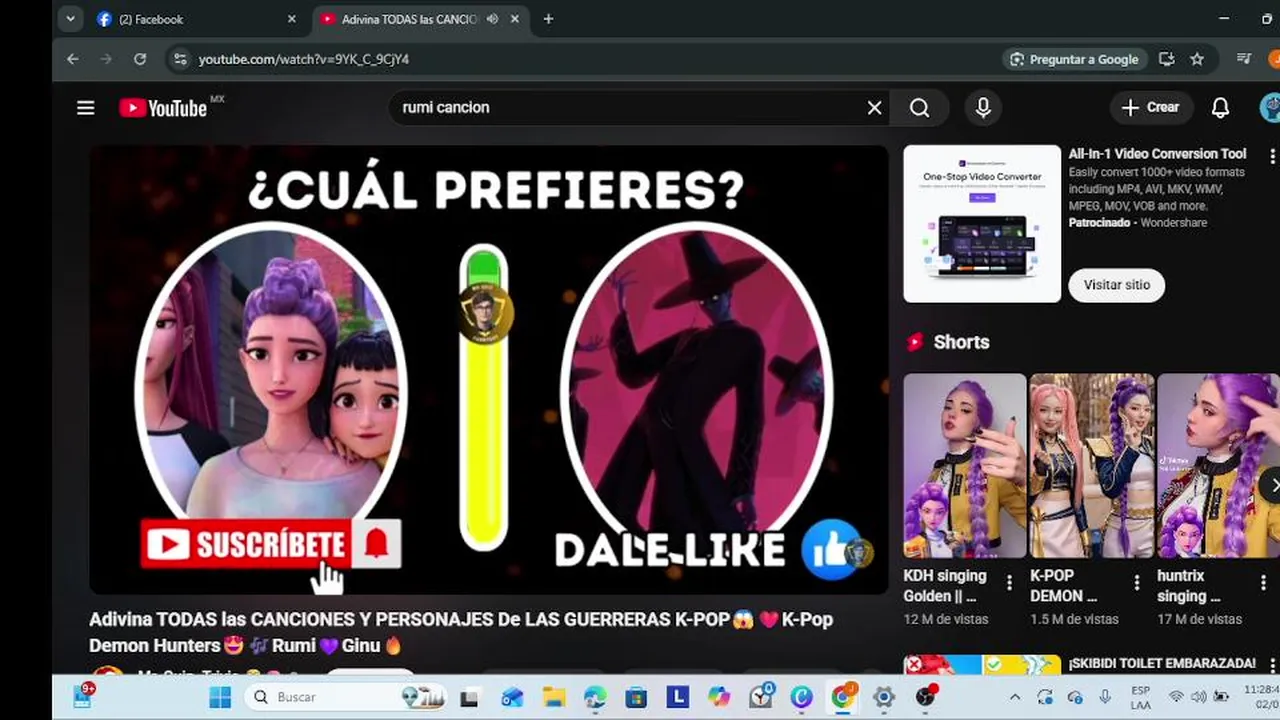Open the KDH singing Golden short thumbnail
1280x720 pixels.
(965, 466)
